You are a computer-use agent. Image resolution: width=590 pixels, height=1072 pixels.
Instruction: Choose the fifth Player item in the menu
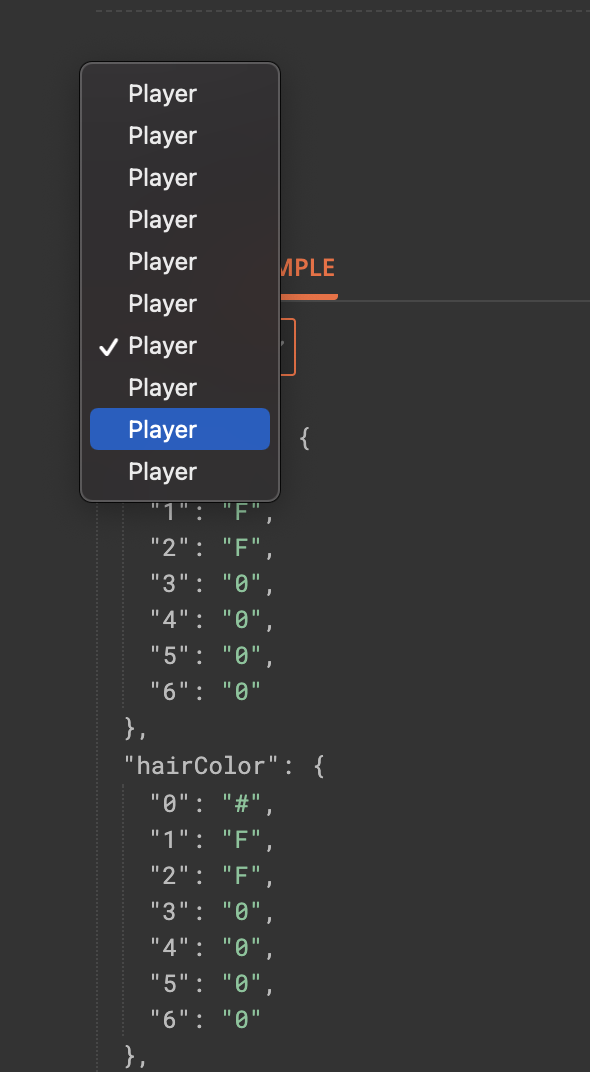(x=162, y=261)
